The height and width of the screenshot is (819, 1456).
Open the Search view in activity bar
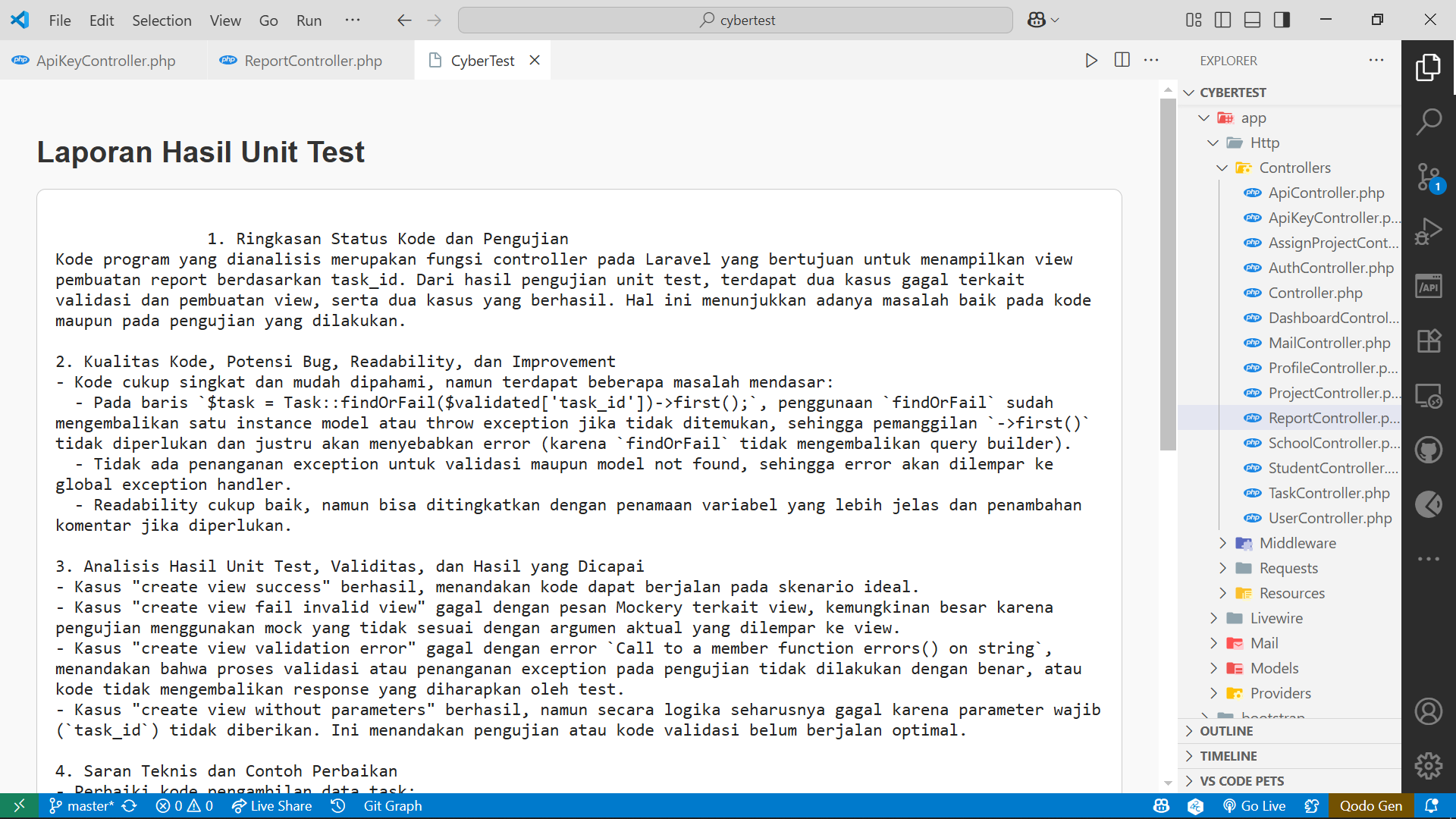[x=1428, y=121]
